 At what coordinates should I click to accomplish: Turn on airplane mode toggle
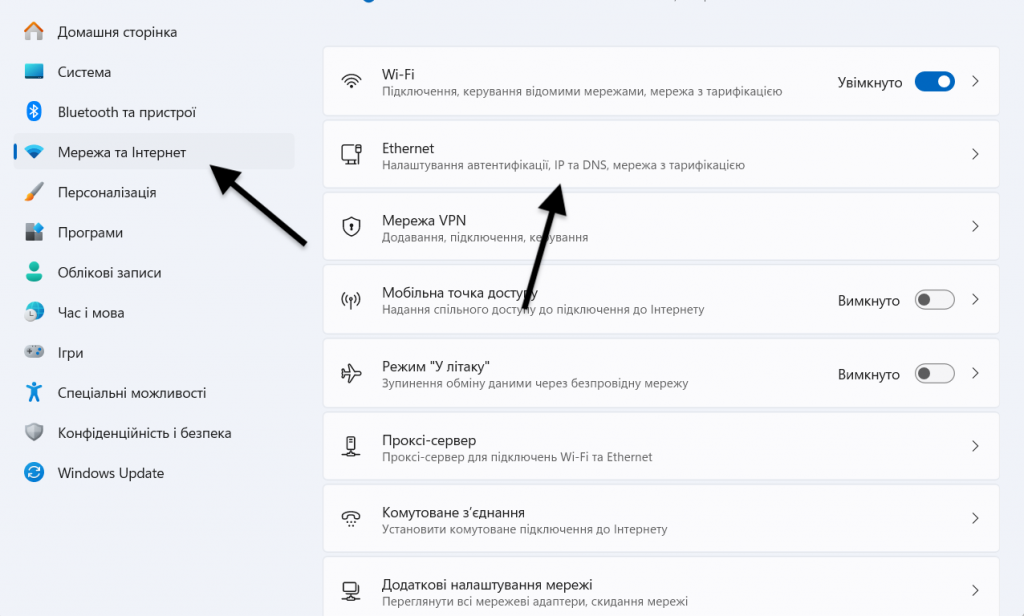click(934, 373)
